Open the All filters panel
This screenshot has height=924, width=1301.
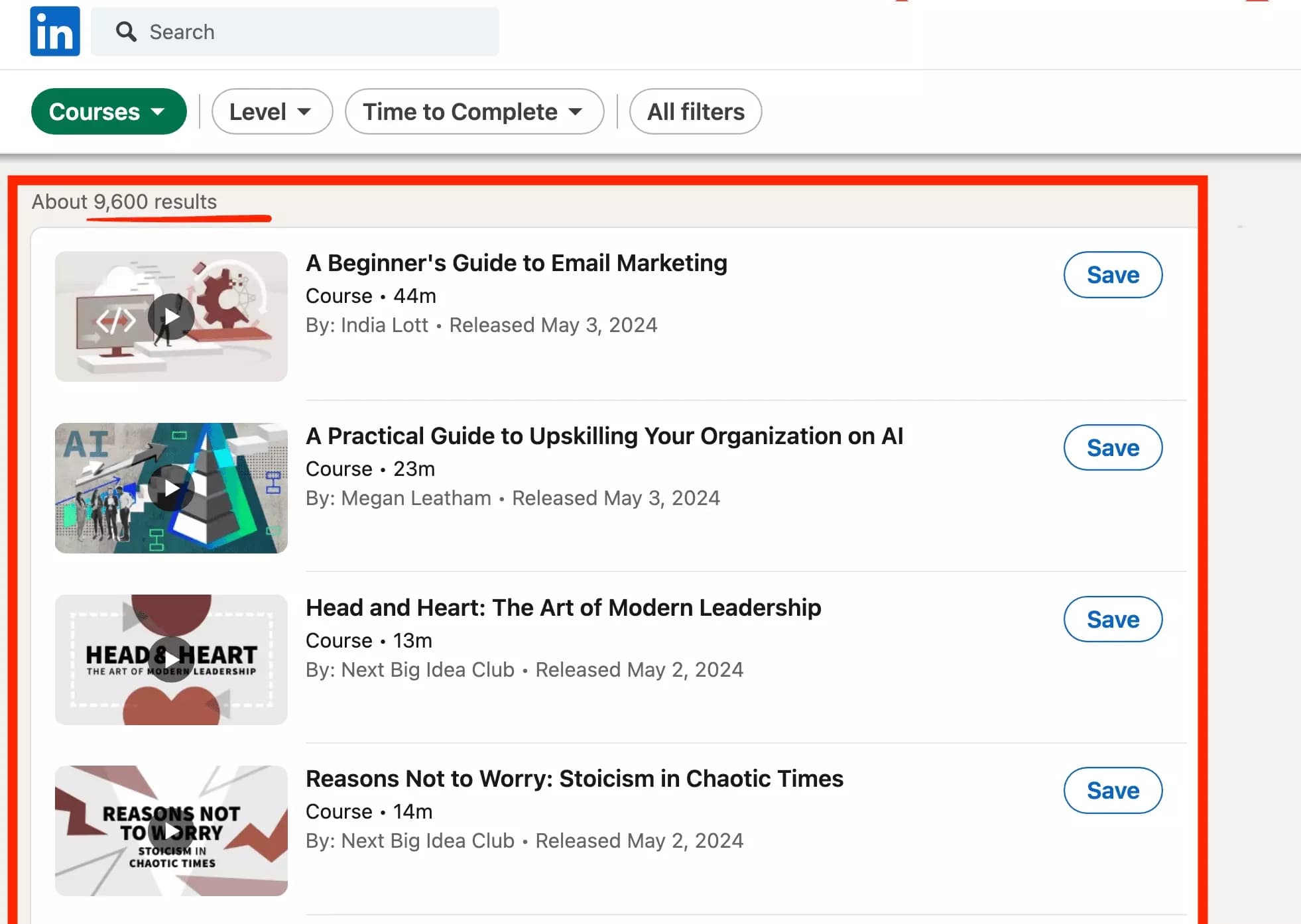point(695,111)
